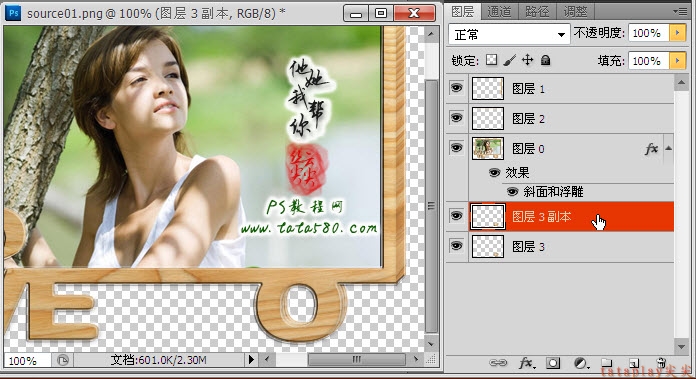Toggle lock image pixels brush icon
This screenshot has width=696, height=379.
coord(510,60)
